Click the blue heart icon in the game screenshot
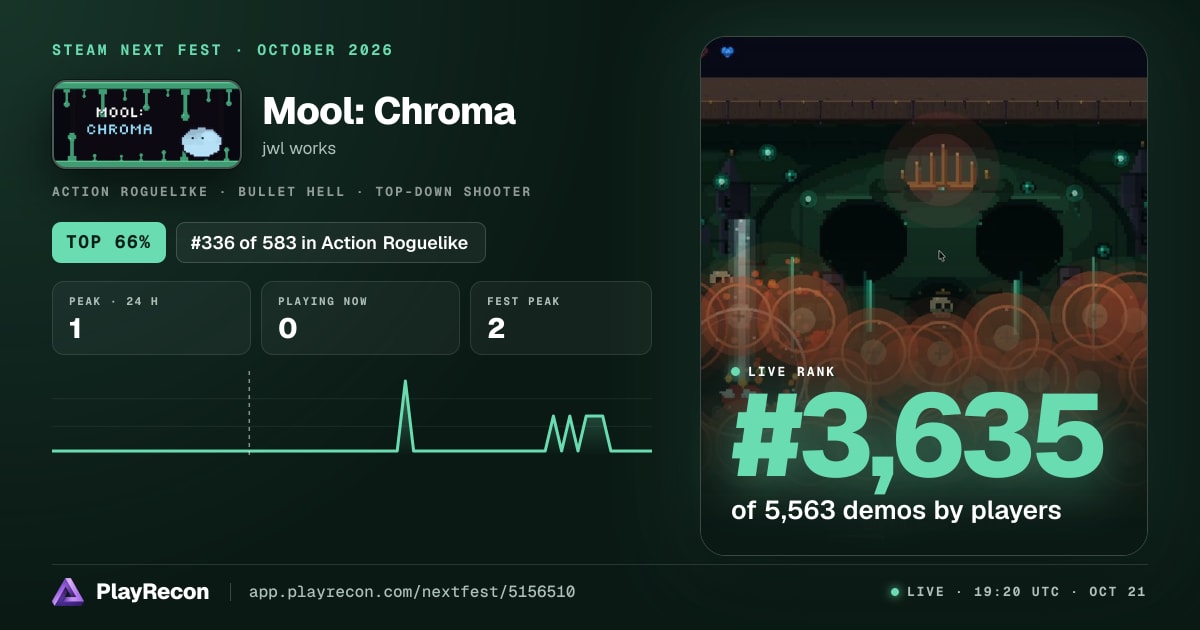This screenshot has height=630, width=1200. 727,52
